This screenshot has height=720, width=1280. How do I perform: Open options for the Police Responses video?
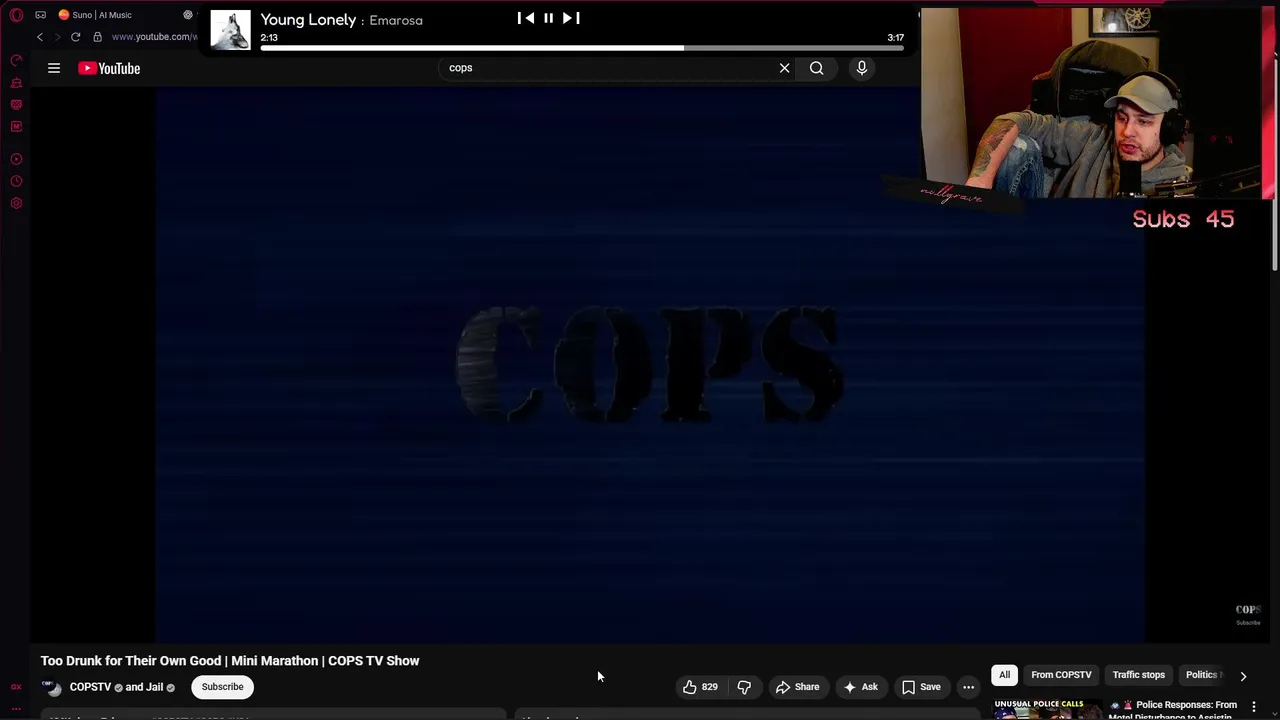click(x=1253, y=707)
